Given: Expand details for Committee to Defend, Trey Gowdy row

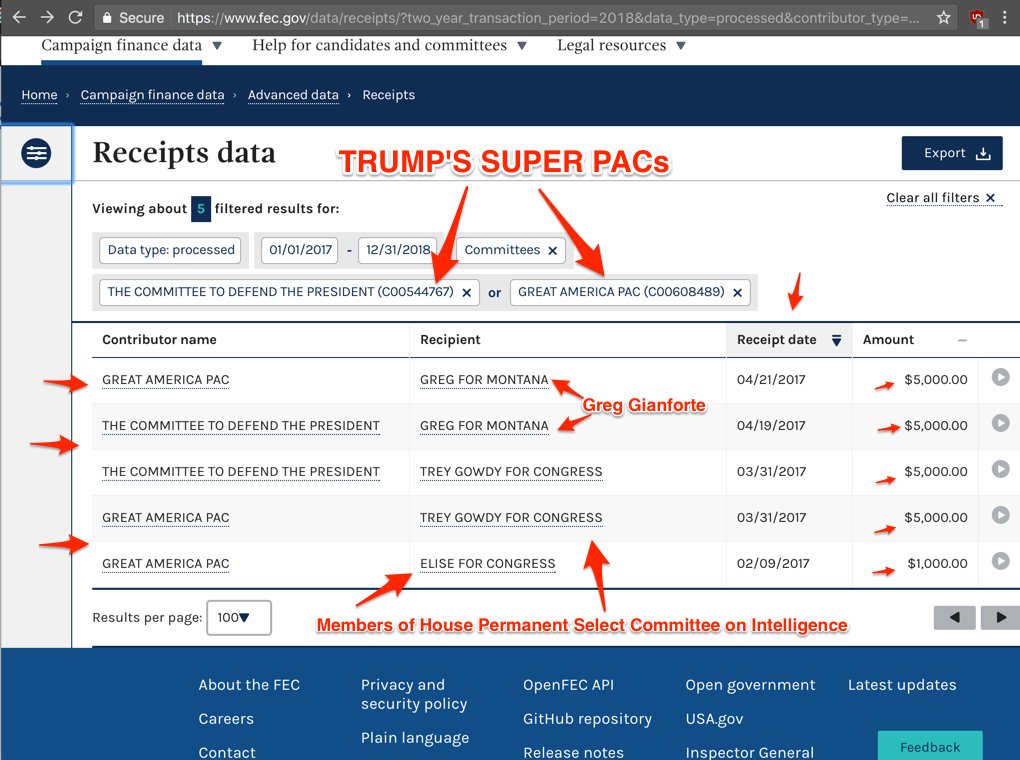Looking at the screenshot, I should coord(1000,469).
